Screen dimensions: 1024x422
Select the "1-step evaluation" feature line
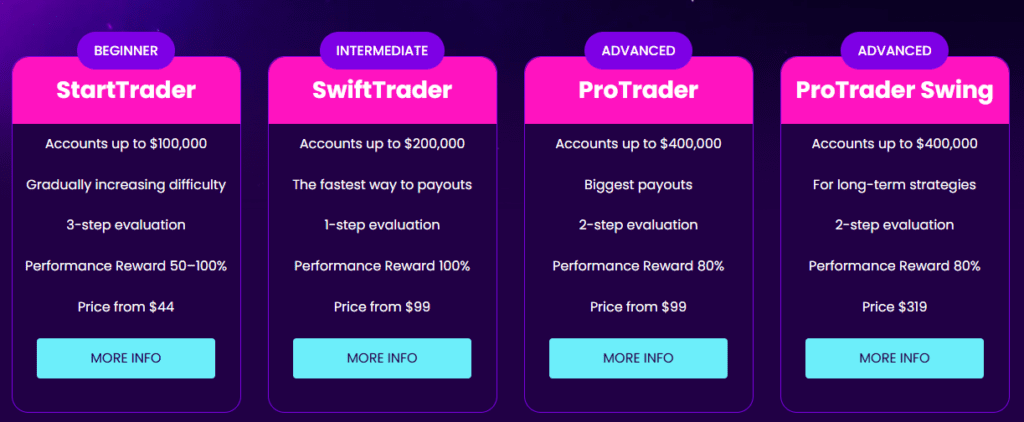[x=382, y=225]
